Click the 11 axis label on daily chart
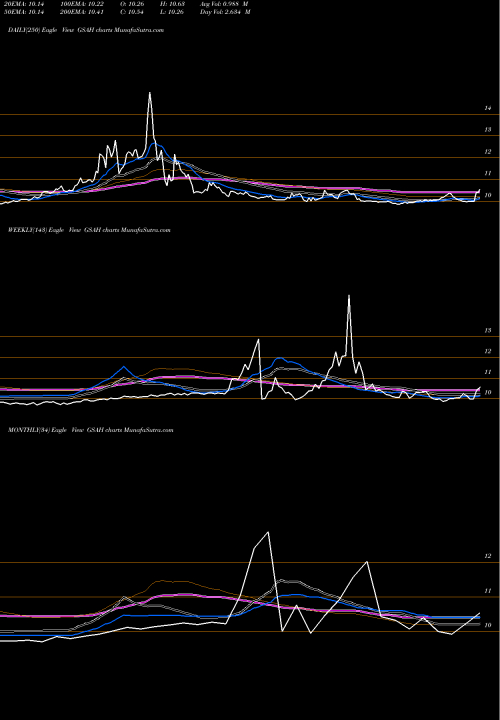This screenshot has height=720, width=500. (x=488, y=174)
